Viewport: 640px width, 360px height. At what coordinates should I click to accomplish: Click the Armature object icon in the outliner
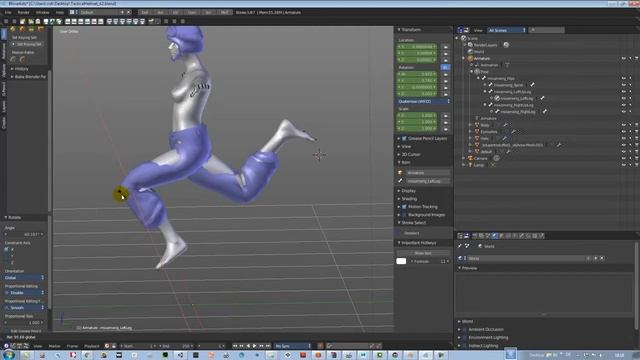[470, 58]
